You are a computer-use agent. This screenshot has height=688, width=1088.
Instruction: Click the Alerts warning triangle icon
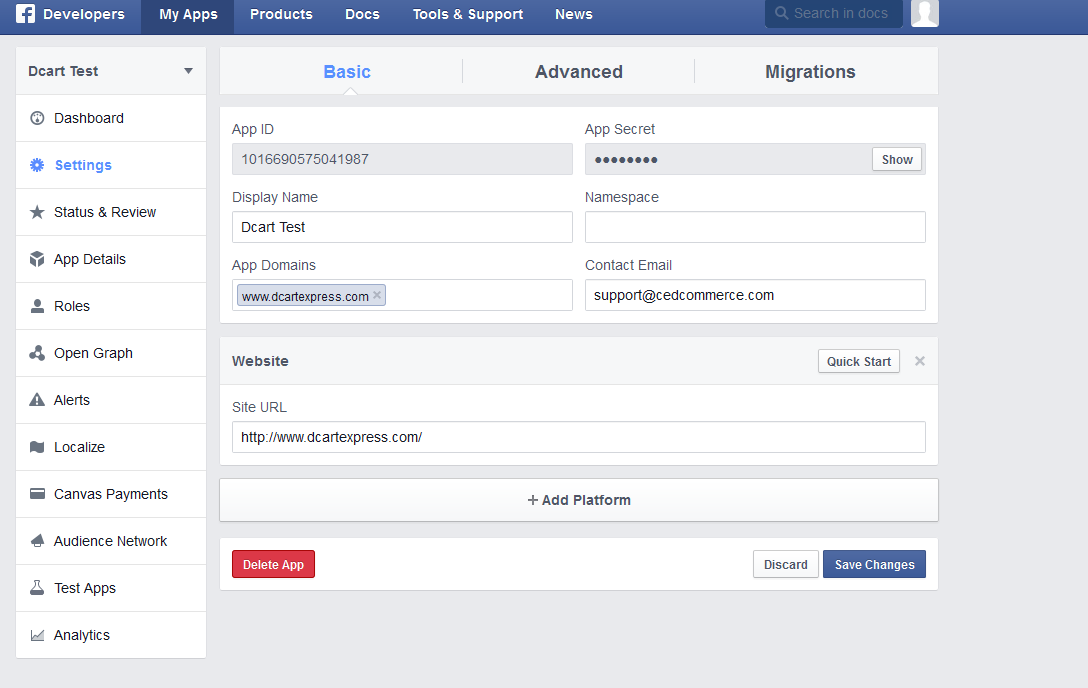tap(37, 400)
